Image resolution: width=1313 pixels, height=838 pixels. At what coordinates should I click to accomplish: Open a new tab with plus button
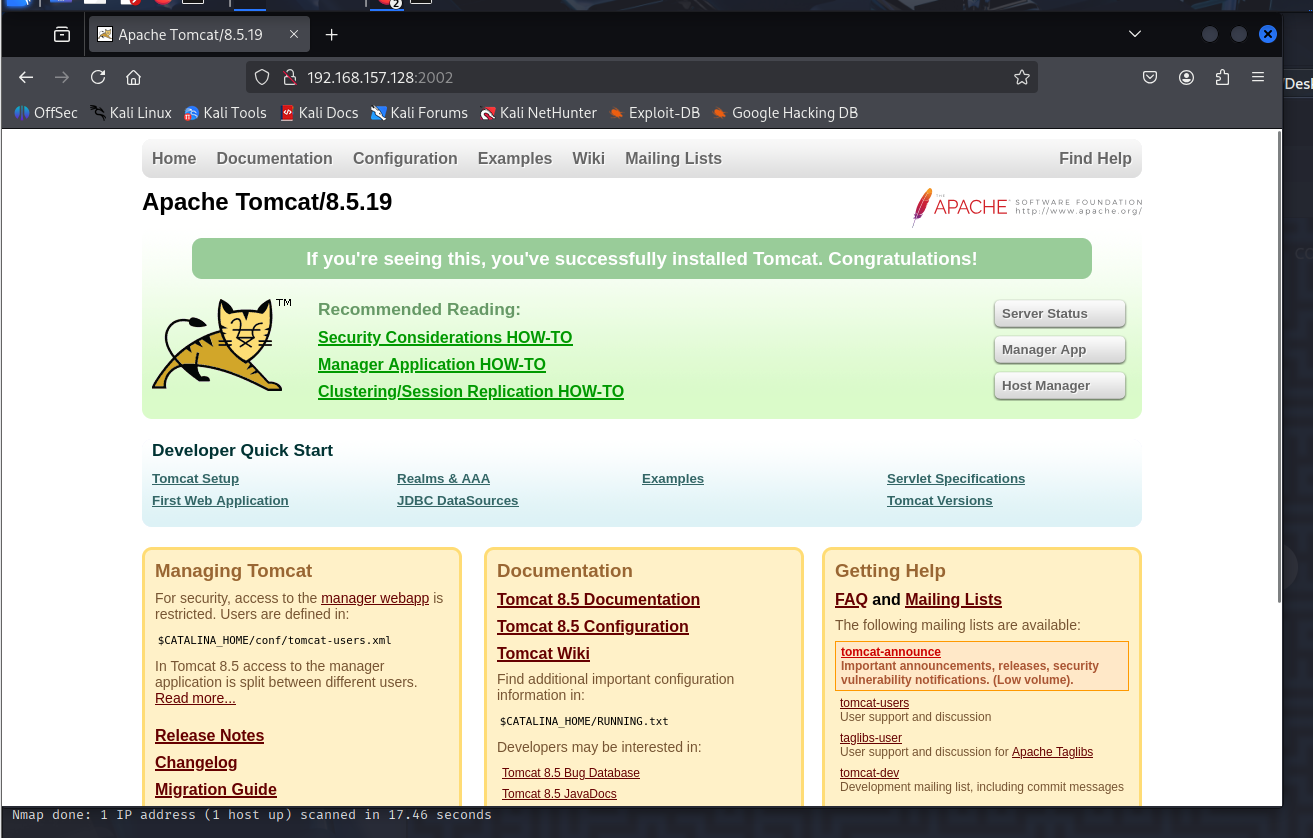[x=332, y=34]
